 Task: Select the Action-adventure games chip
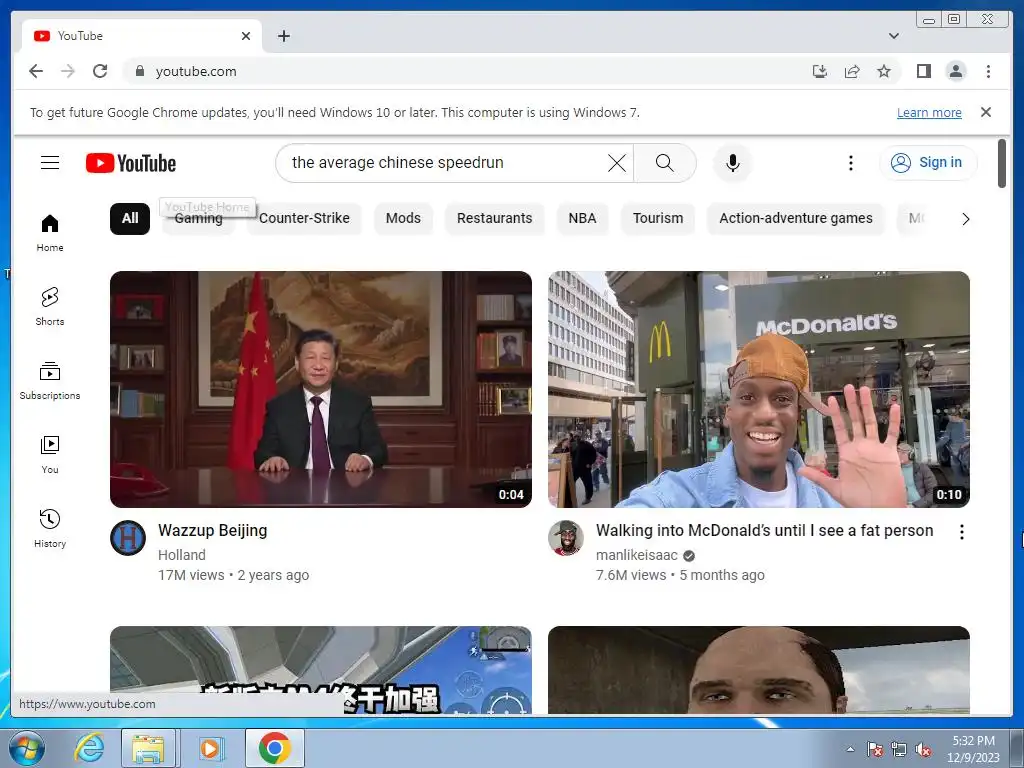pyautogui.click(x=795, y=218)
